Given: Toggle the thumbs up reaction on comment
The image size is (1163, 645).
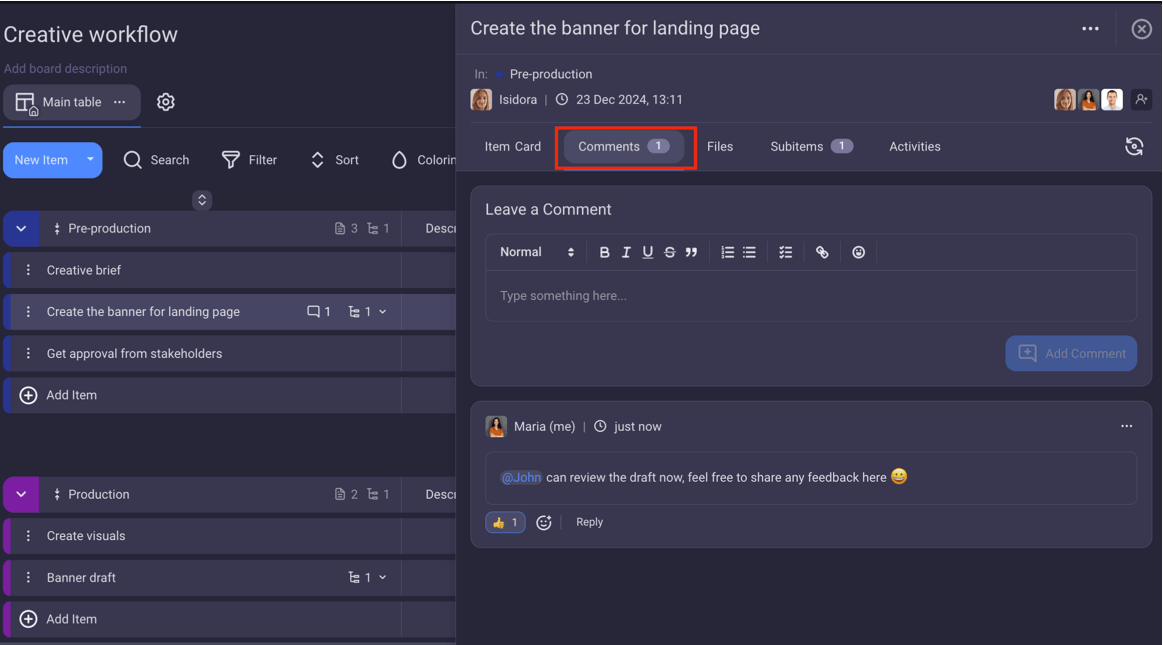Looking at the screenshot, I should coord(505,522).
